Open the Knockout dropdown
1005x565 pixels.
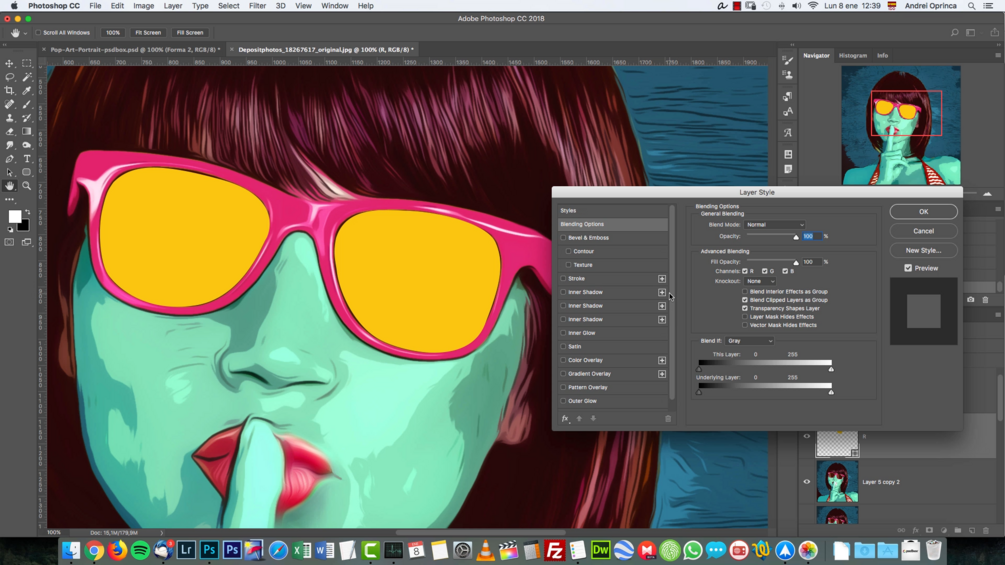[760, 281]
